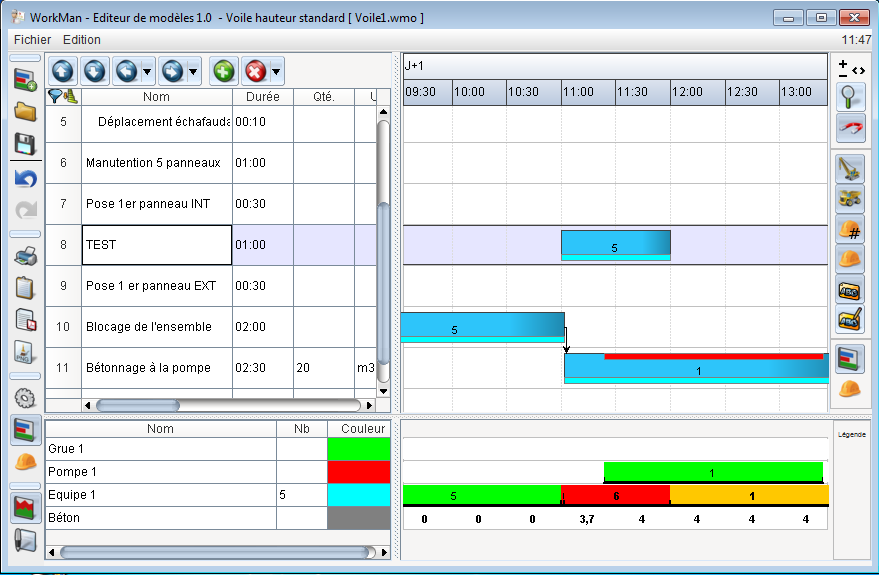Screen dimensions: 879x575
Task: Open dropdown beside the left arrow button
Action: pyautogui.click(x=147, y=71)
